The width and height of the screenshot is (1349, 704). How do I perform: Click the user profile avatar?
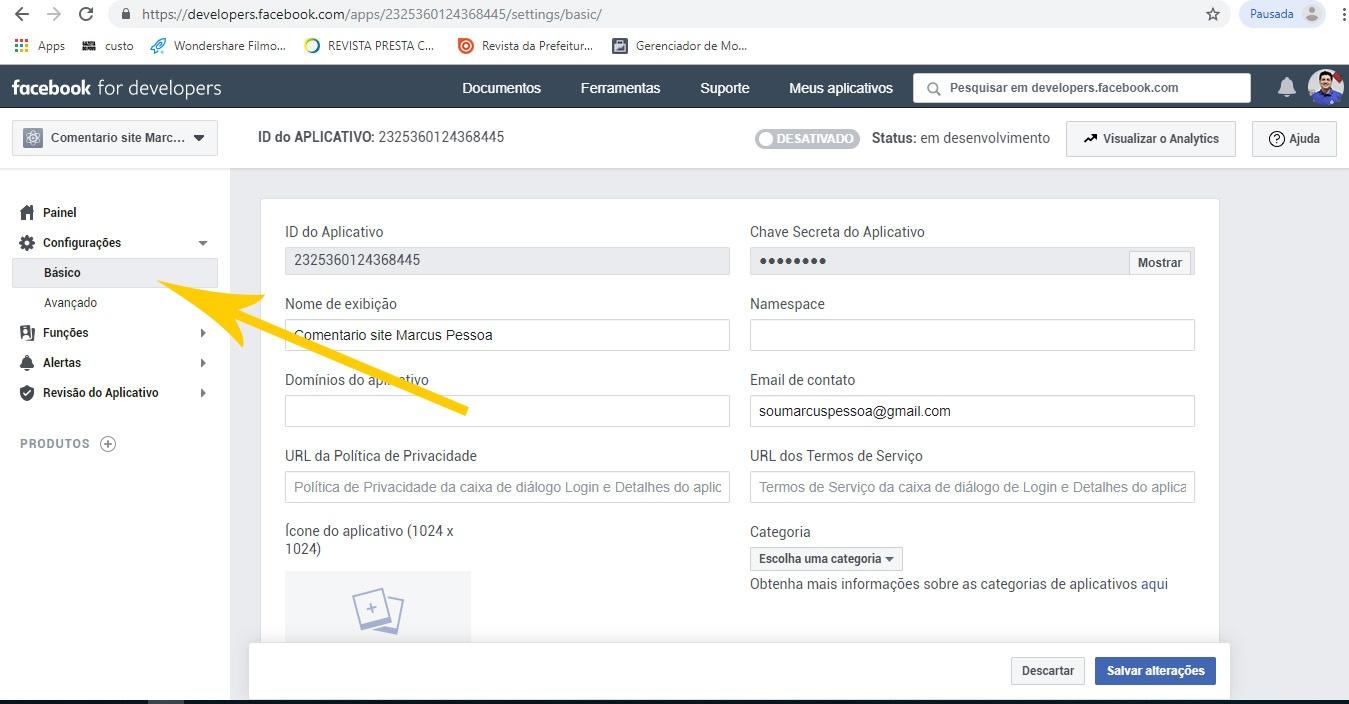(x=1326, y=87)
